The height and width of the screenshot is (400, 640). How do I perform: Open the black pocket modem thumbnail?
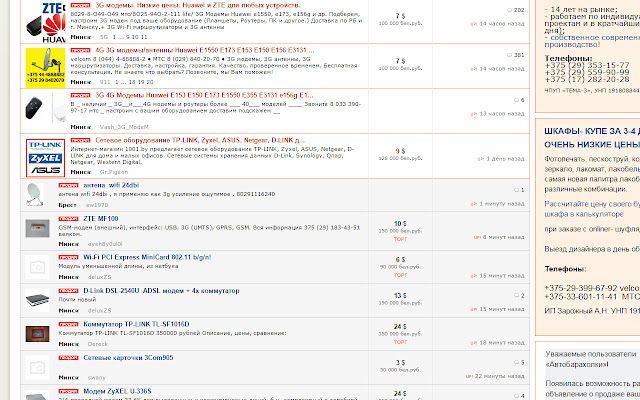click(45, 108)
